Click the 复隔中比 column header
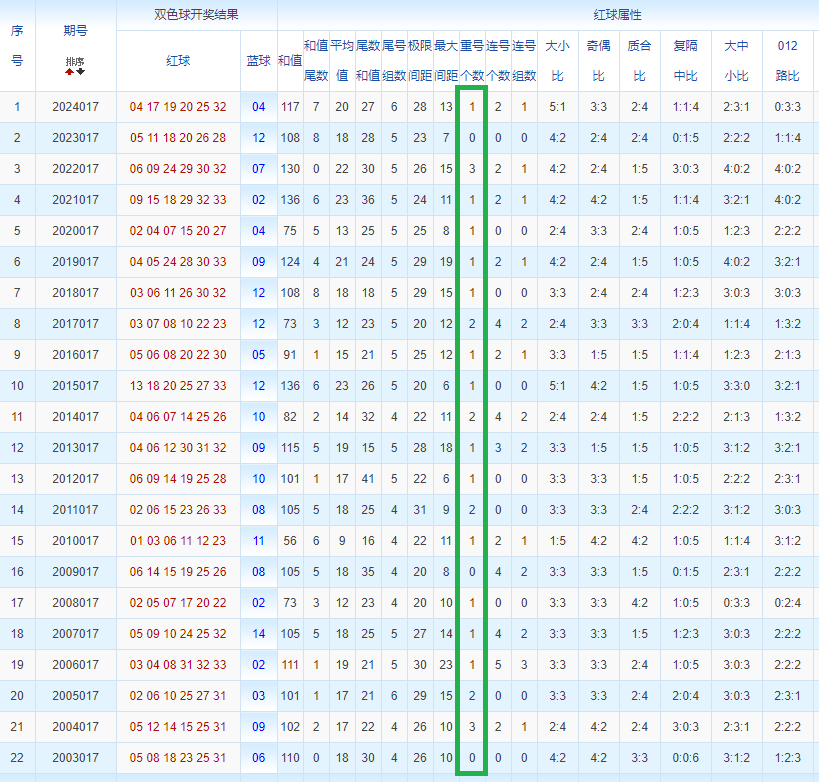 (685, 61)
